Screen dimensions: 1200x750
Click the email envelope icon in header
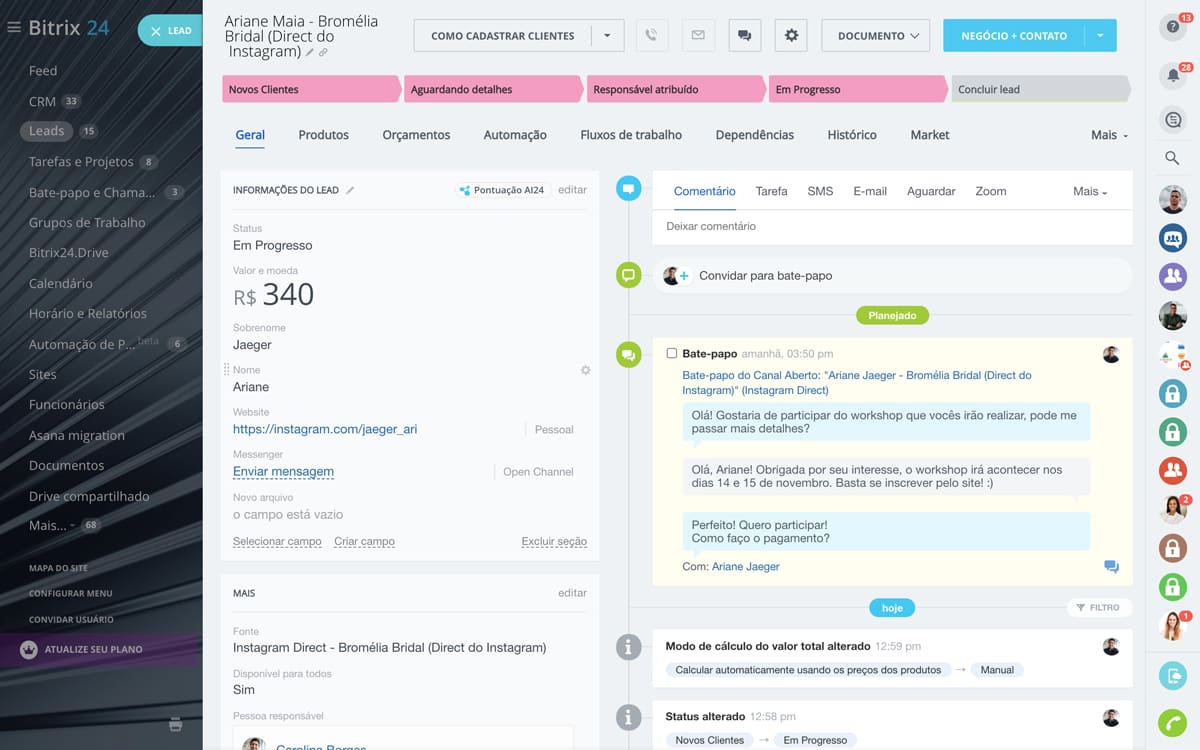pos(697,36)
